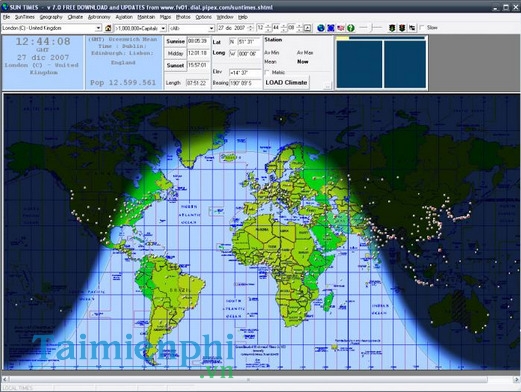
Task: Tick the Metric checkbox
Action: 267,72
